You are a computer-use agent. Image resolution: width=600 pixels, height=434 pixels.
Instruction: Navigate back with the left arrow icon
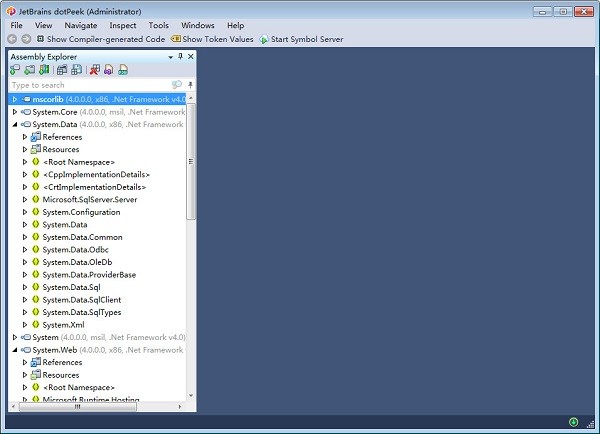[x=12, y=39]
